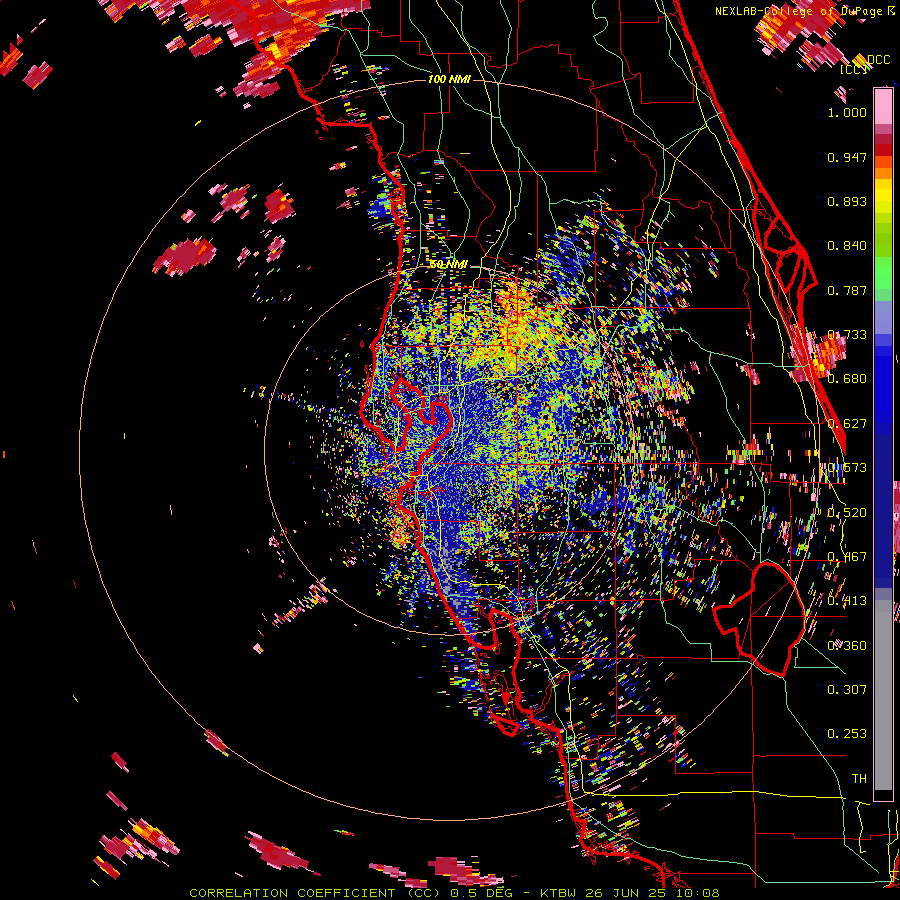900x900 pixels.
Task: Click the 0.893 legend value
Action: click(x=847, y=201)
